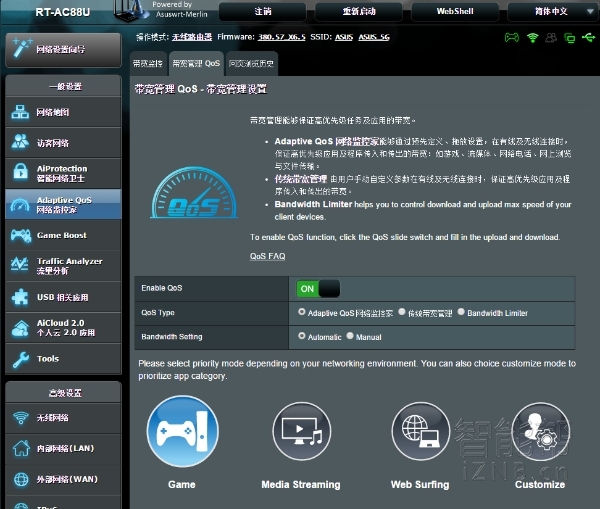Click the 一般设置 section header

(x=64, y=86)
